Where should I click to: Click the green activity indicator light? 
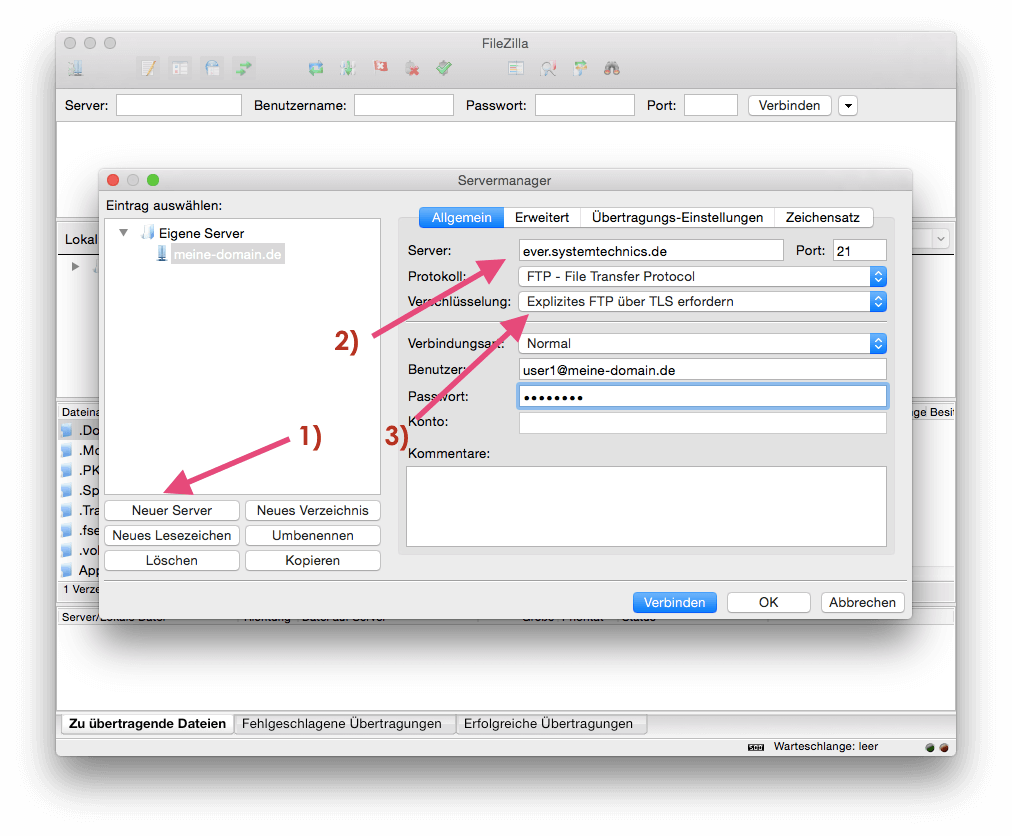(x=930, y=748)
